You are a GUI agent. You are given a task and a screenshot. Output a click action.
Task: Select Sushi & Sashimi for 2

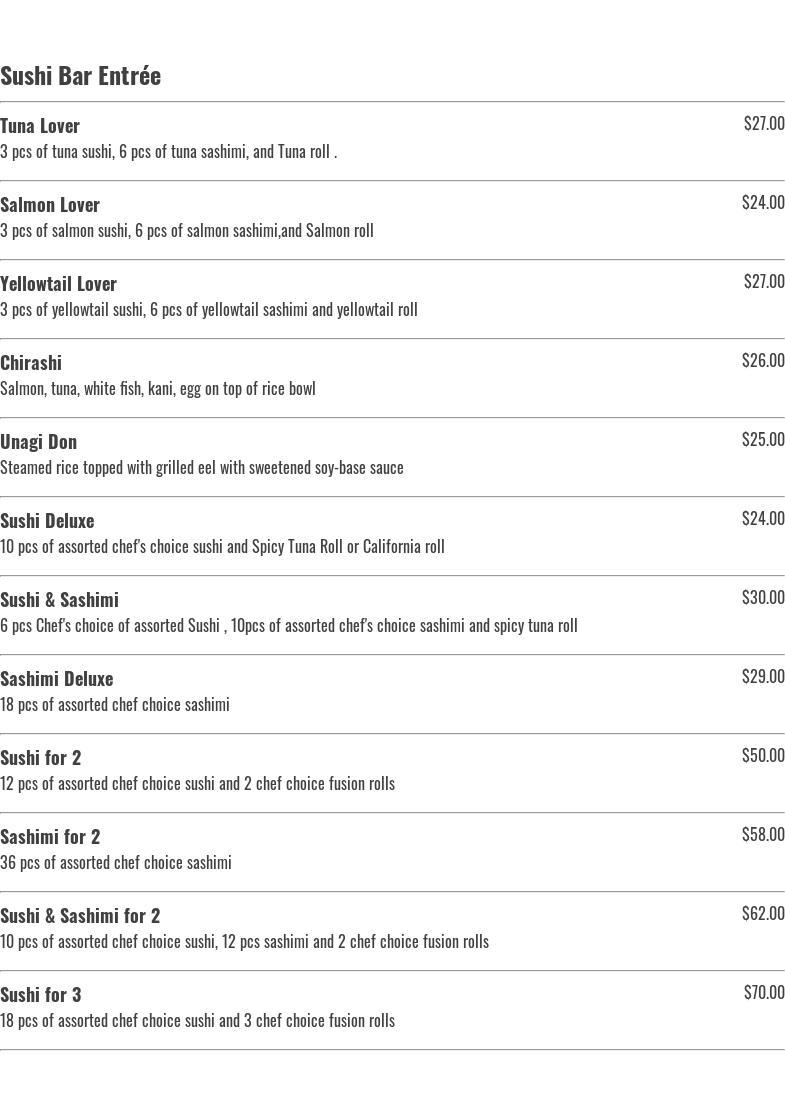coord(80,916)
